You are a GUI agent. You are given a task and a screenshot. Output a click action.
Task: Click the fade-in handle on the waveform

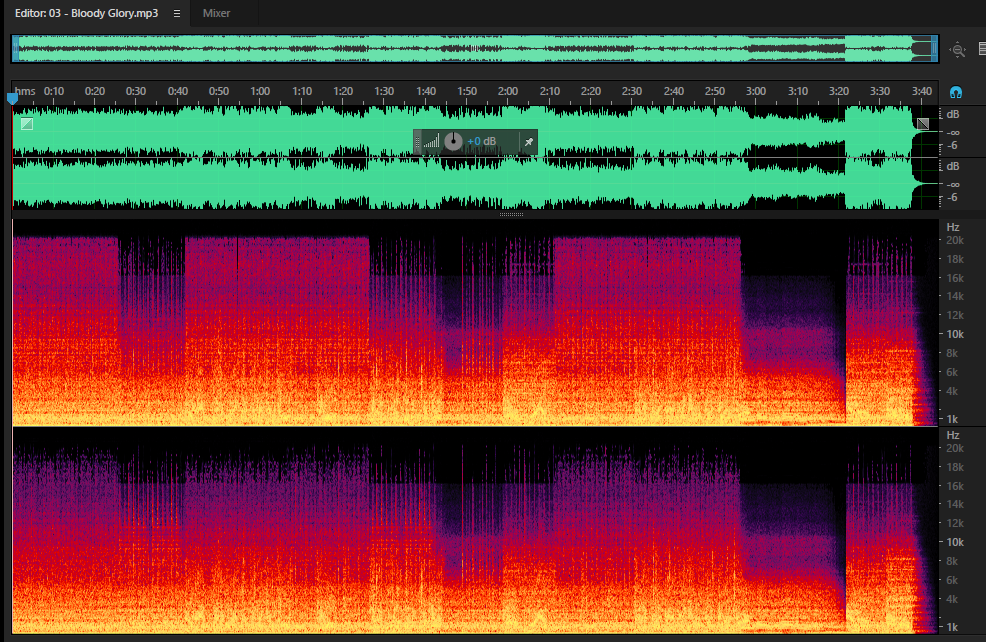(x=27, y=124)
